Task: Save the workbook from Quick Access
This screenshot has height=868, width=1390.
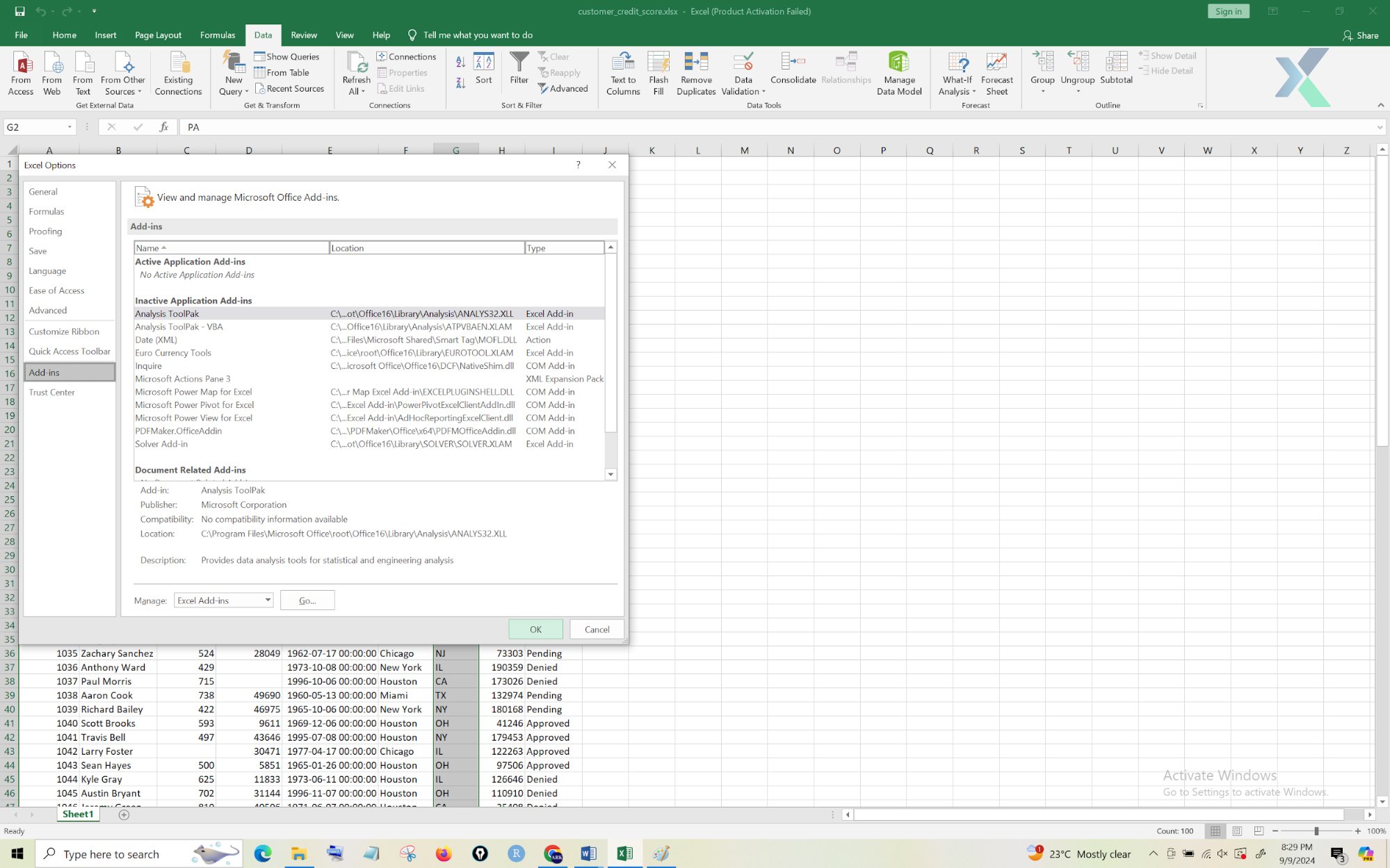Action: tap(19, 11)
